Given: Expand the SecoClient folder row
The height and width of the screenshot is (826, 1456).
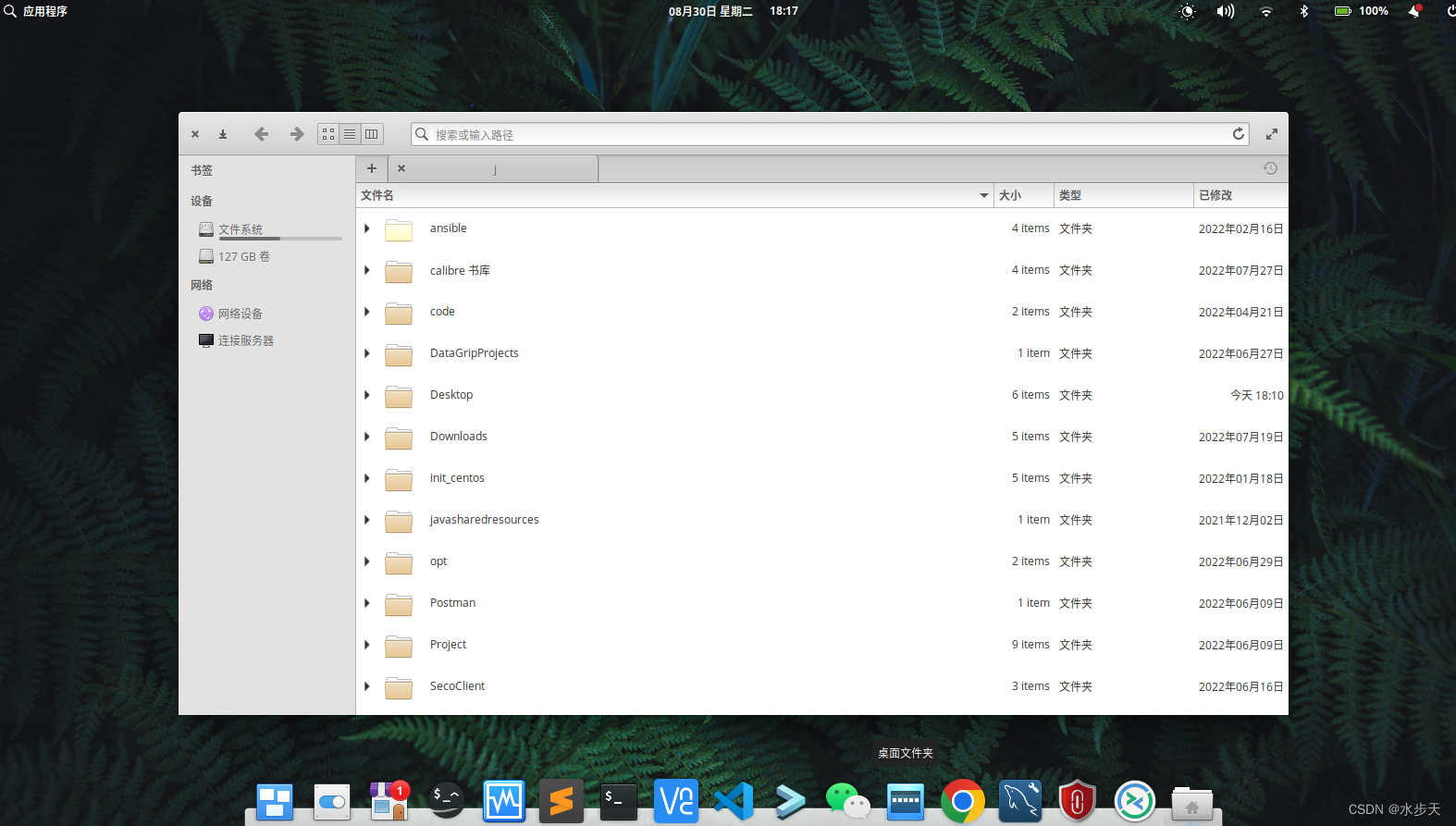Looking at the screenshot, I should [367, 686].
